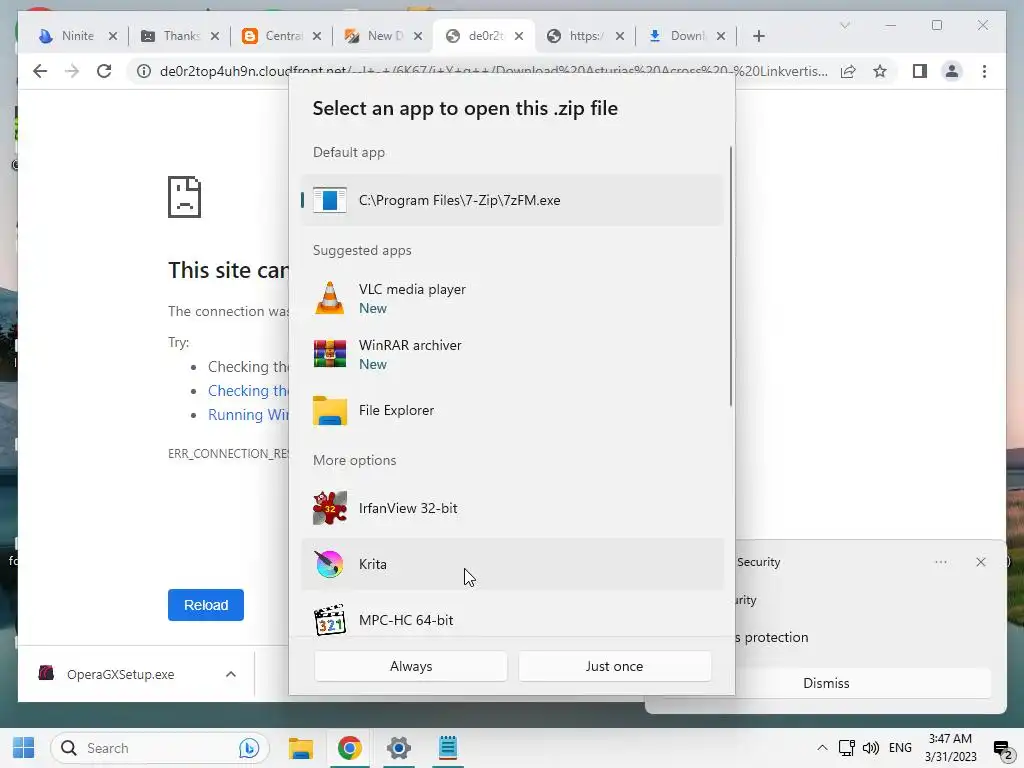Open Security notification more options ellipsis

[940, 562]
